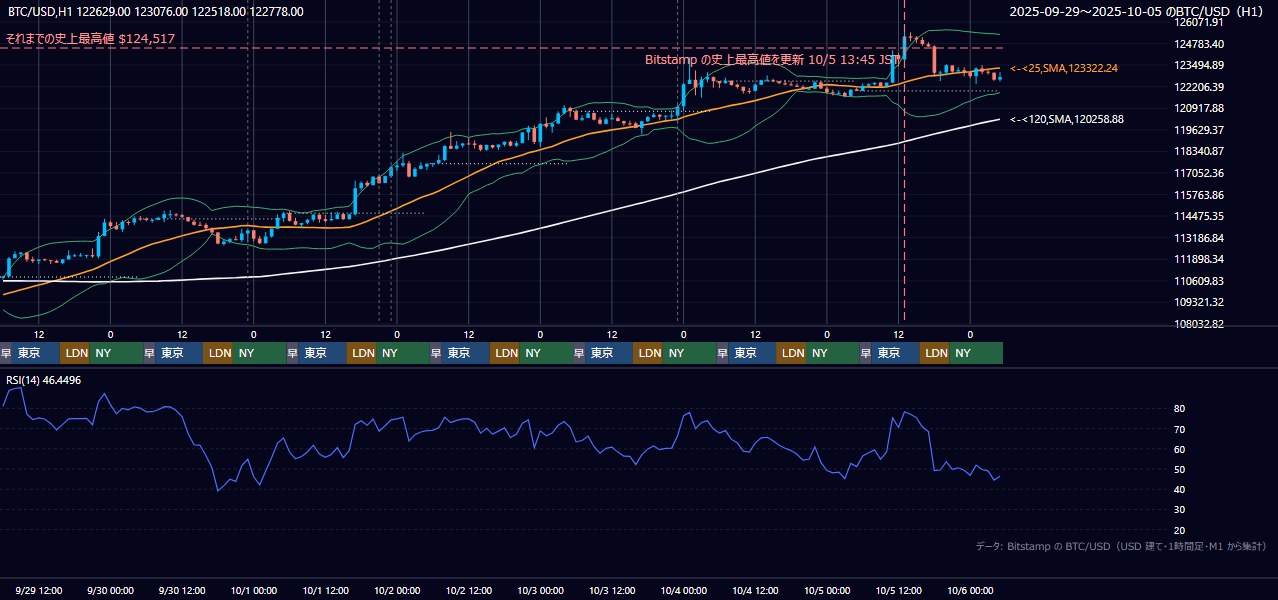Click the 25 SMA 123322.24 label
This screenshot has height=600, width=1278.
[1064, 68]
